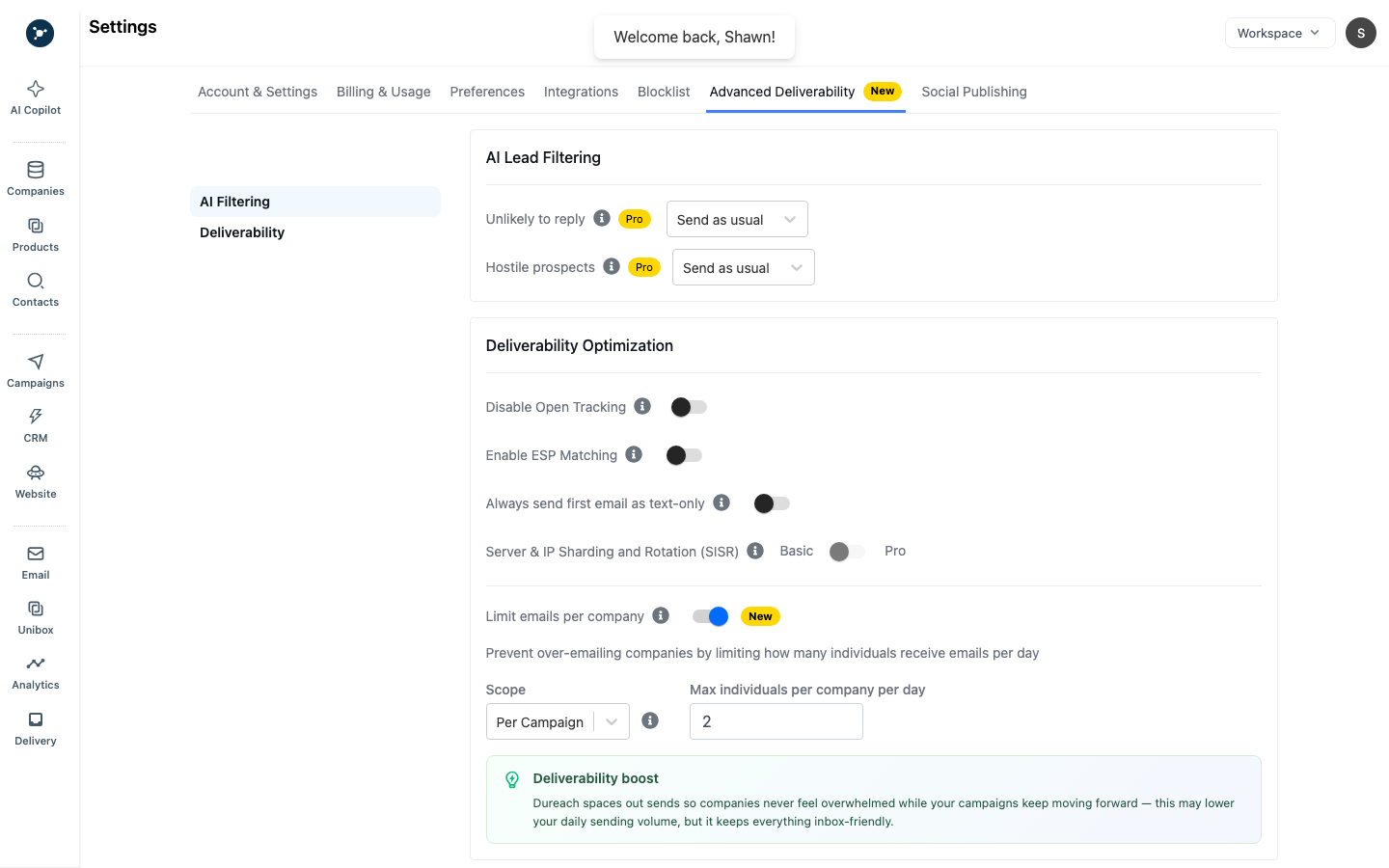The width and height of the screenshot is (1389, 868).
Task: Click Welcome back, Shawn! notification
Action: coord(694,37)
